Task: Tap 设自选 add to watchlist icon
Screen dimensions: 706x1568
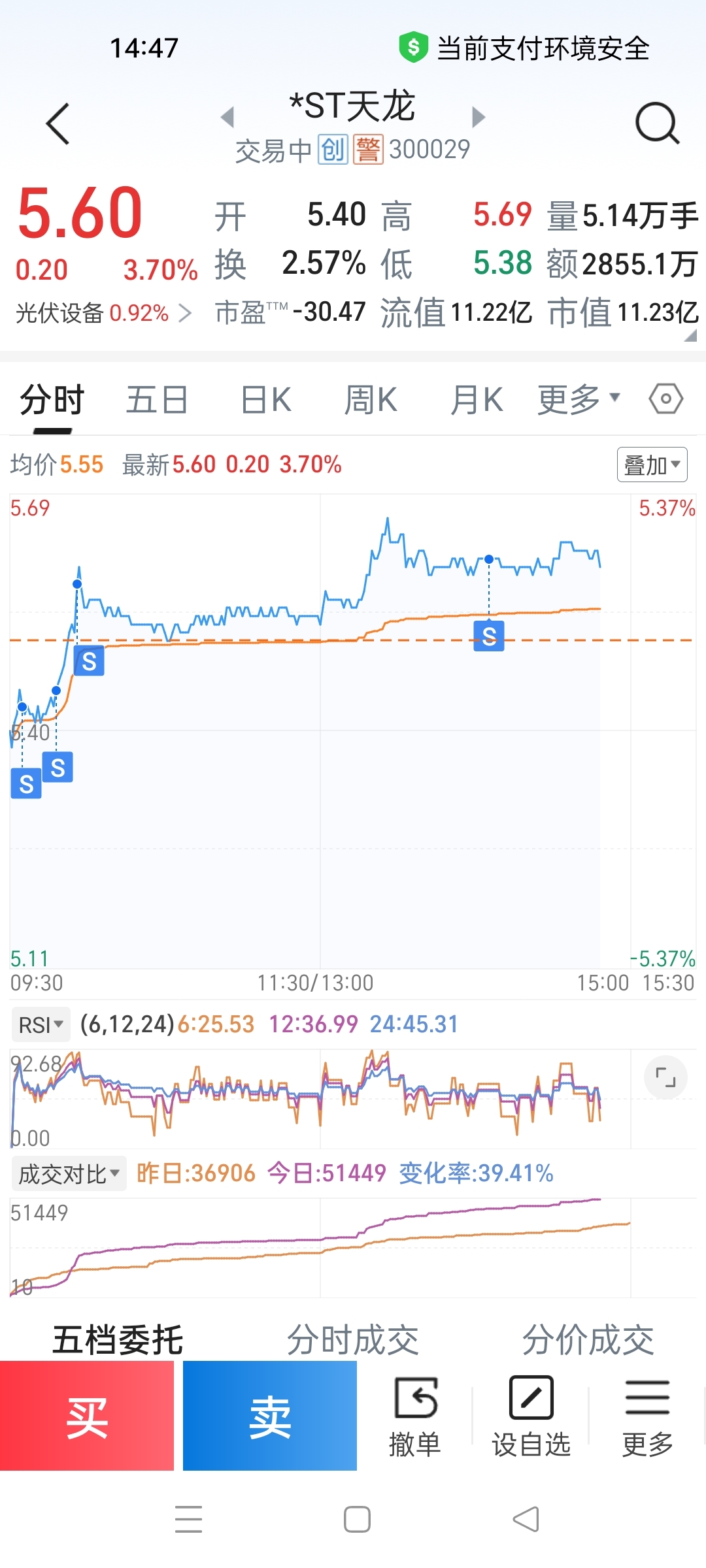Action: click(x=531, y=1416)
